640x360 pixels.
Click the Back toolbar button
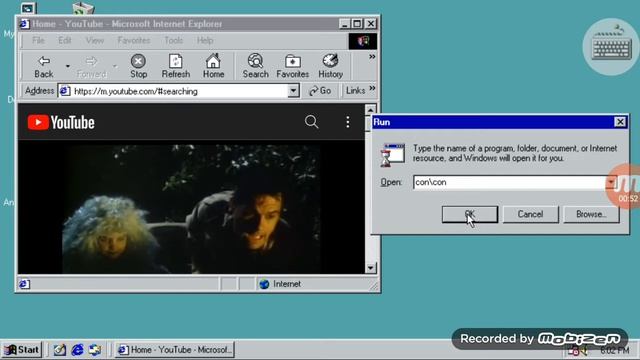coord(44,67)
